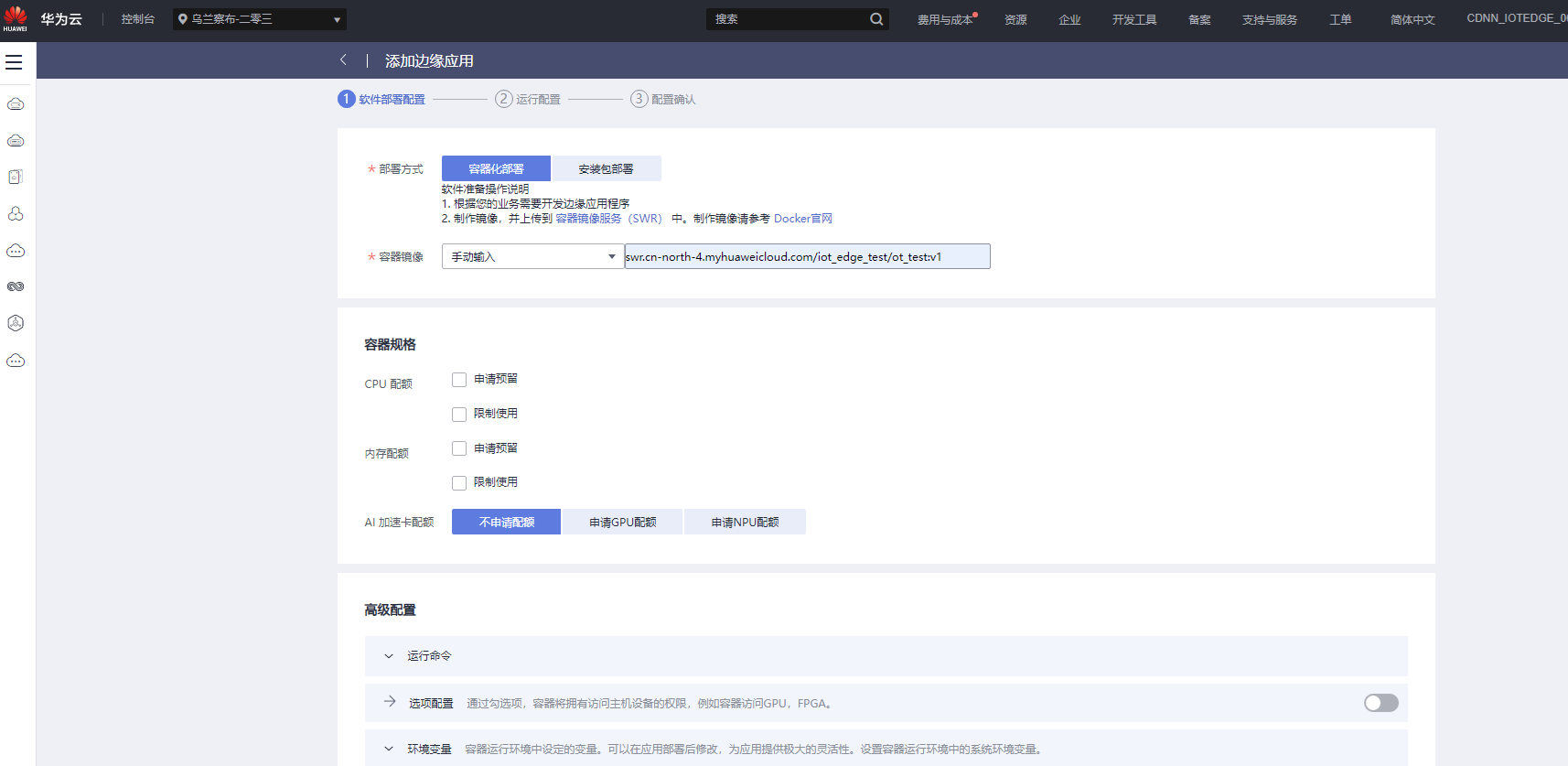Check 内存配额 限制使用 checkbox
1568x766 pixels.
[x=459, y=483]
